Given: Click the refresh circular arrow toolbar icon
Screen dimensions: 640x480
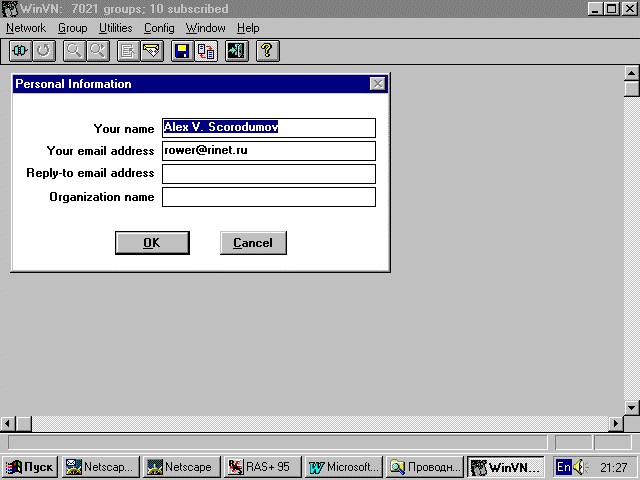Looking at the screenshot, I should [44, 51].
